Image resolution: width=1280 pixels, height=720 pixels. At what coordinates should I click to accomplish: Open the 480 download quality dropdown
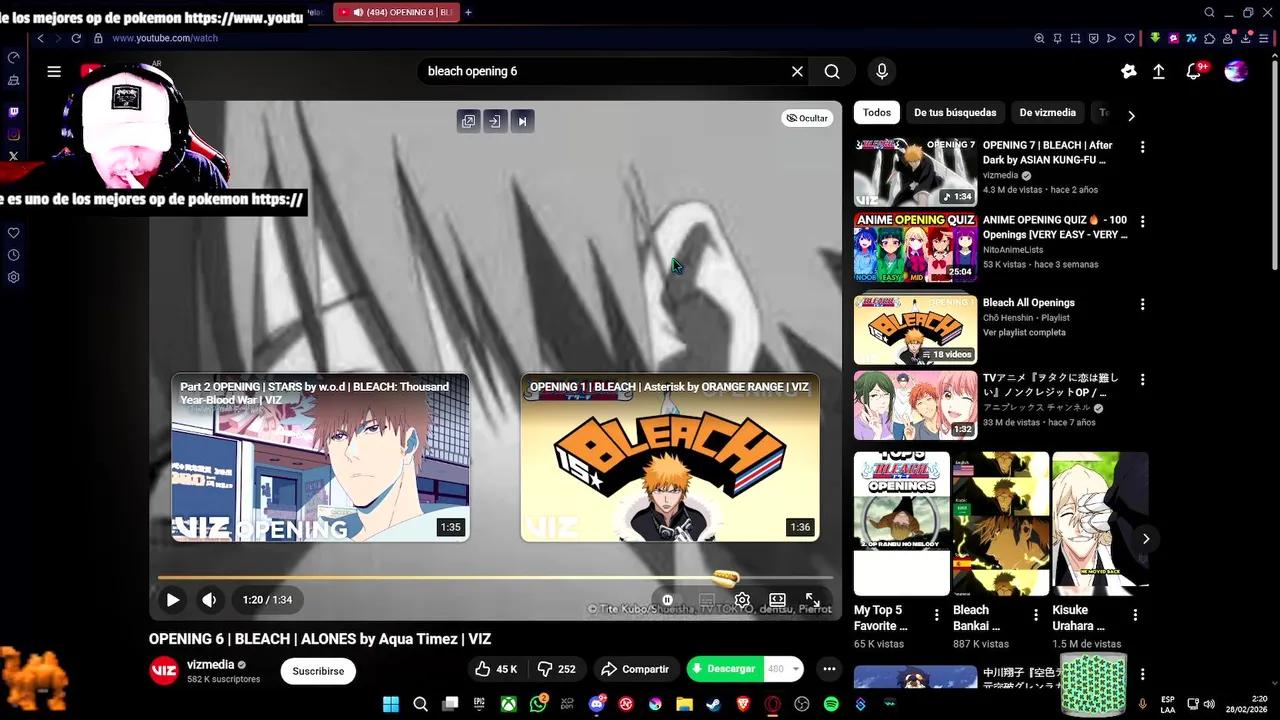pos(784,669)
